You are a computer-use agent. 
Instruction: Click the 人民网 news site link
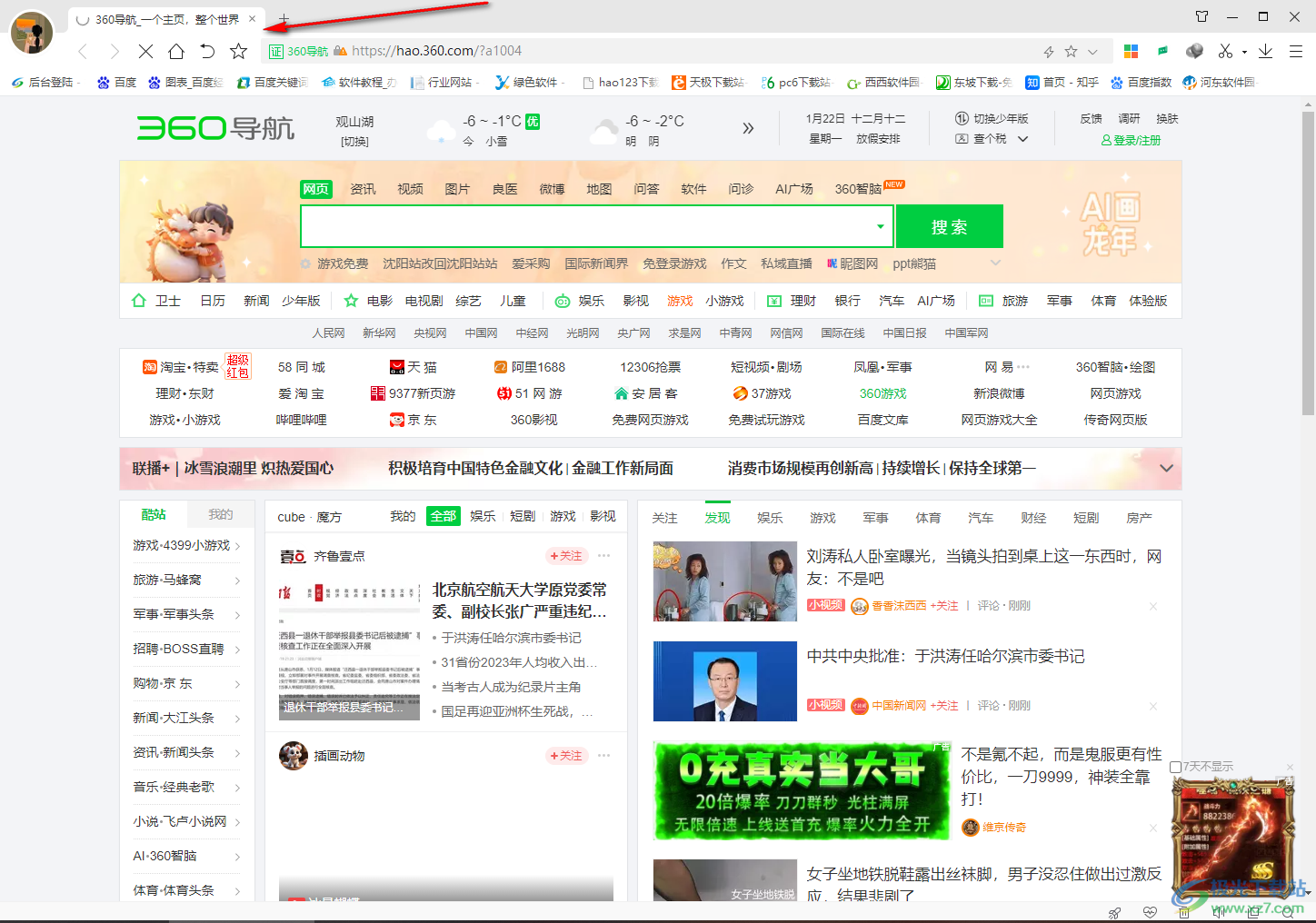coord(329,333)
